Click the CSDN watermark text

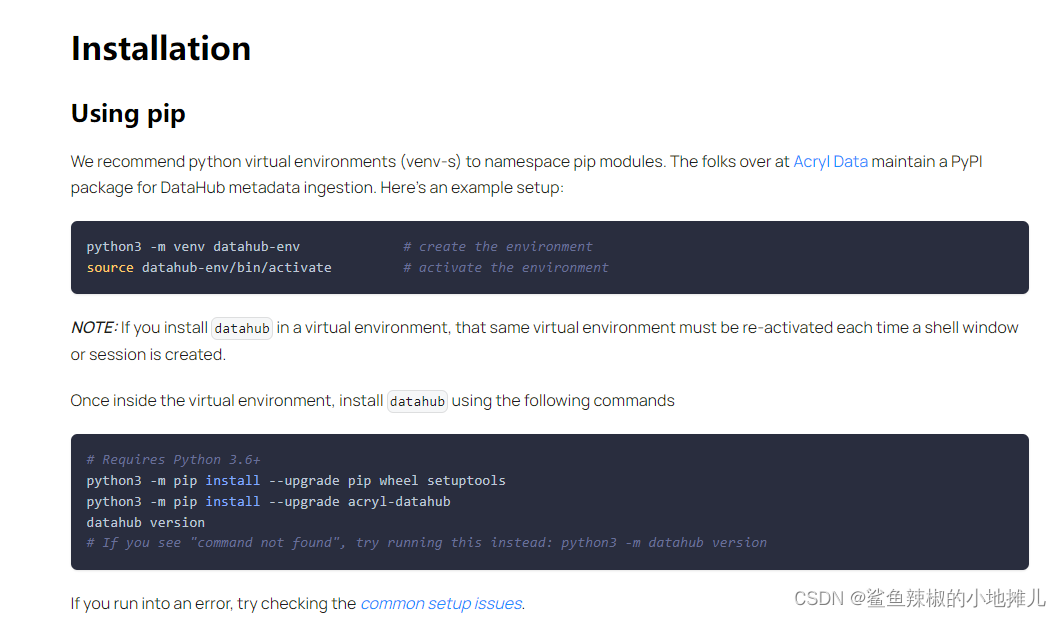pyautogui.click(x=919, y=598)
